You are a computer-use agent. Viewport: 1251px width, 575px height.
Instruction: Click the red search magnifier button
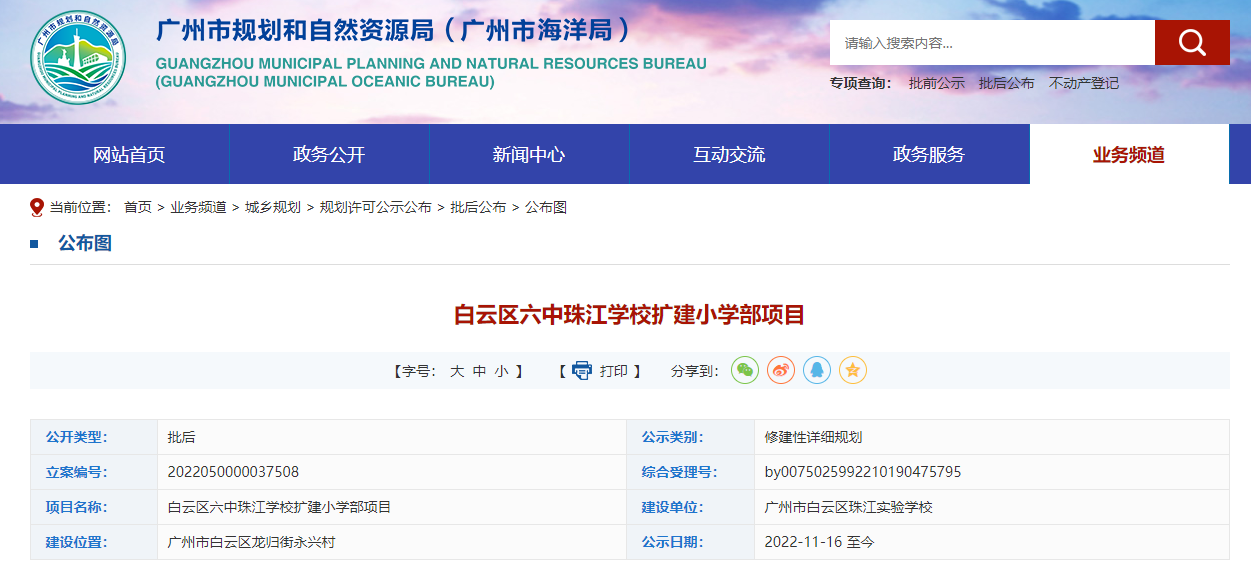[1191, 43]
